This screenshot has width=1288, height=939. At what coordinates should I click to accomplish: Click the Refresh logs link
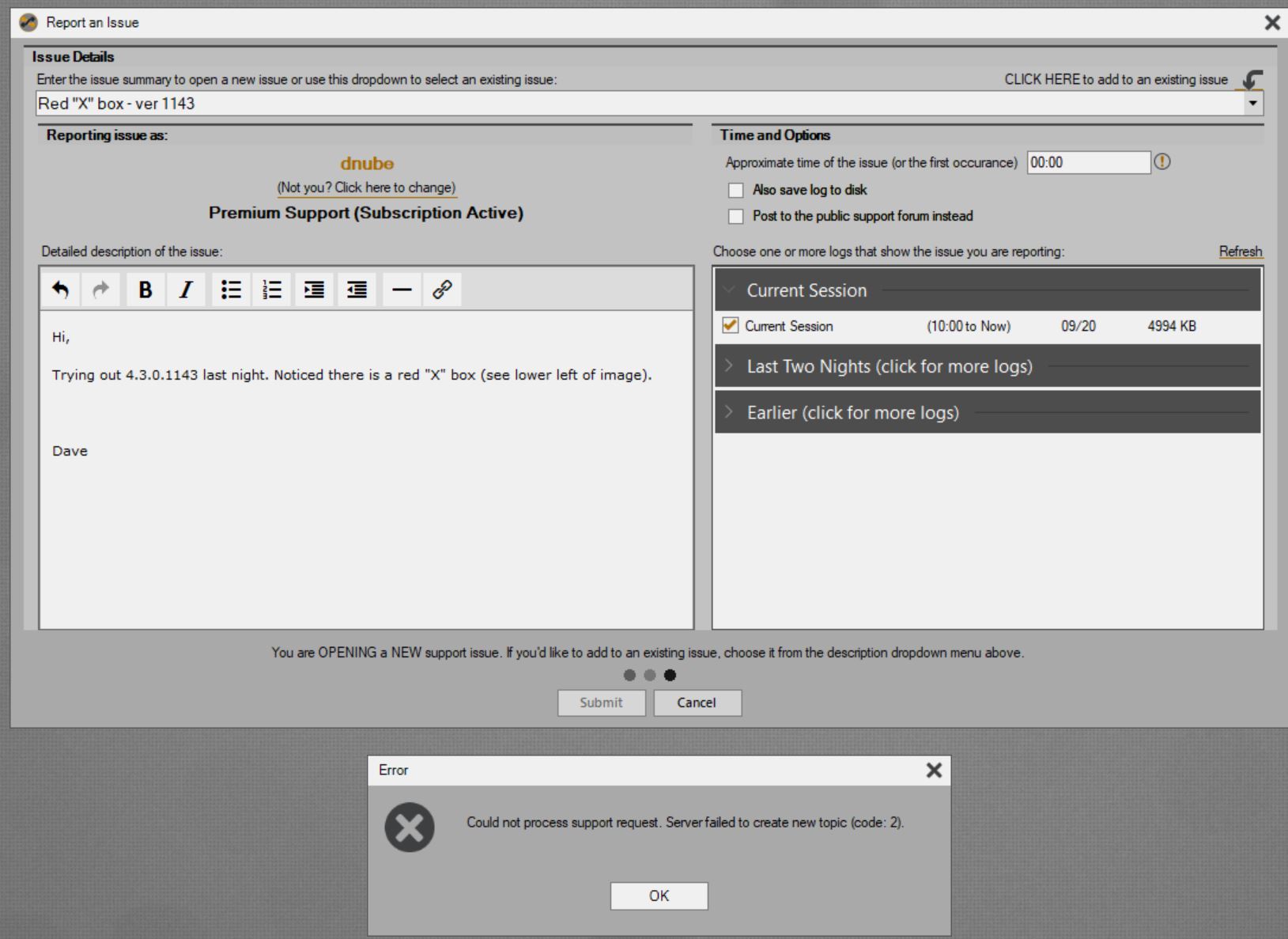point(1241,252)
